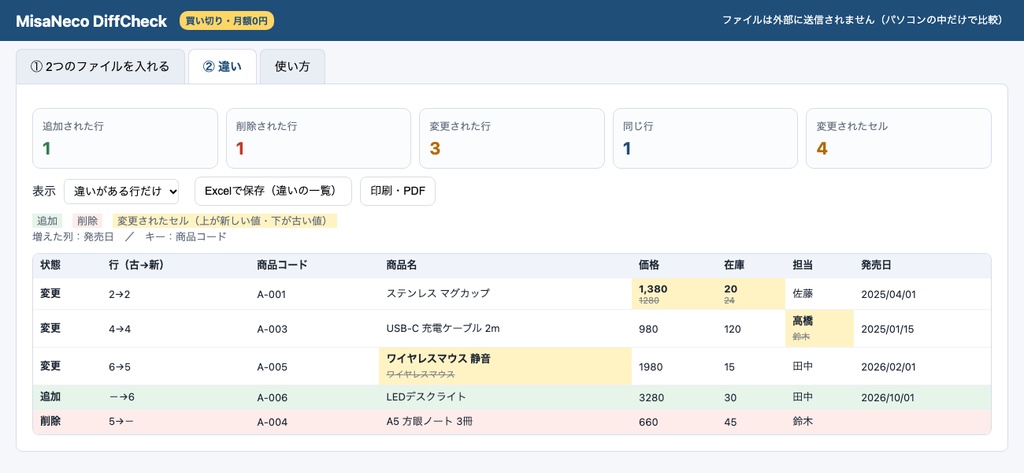Click the changed price cell 1,380
Viewport: 1024px width, 473px height.
[x=674, y=294]
